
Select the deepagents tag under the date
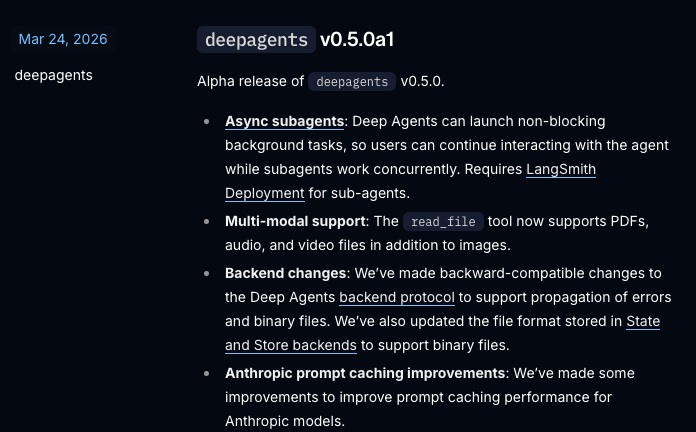click(x=54, y=75)
